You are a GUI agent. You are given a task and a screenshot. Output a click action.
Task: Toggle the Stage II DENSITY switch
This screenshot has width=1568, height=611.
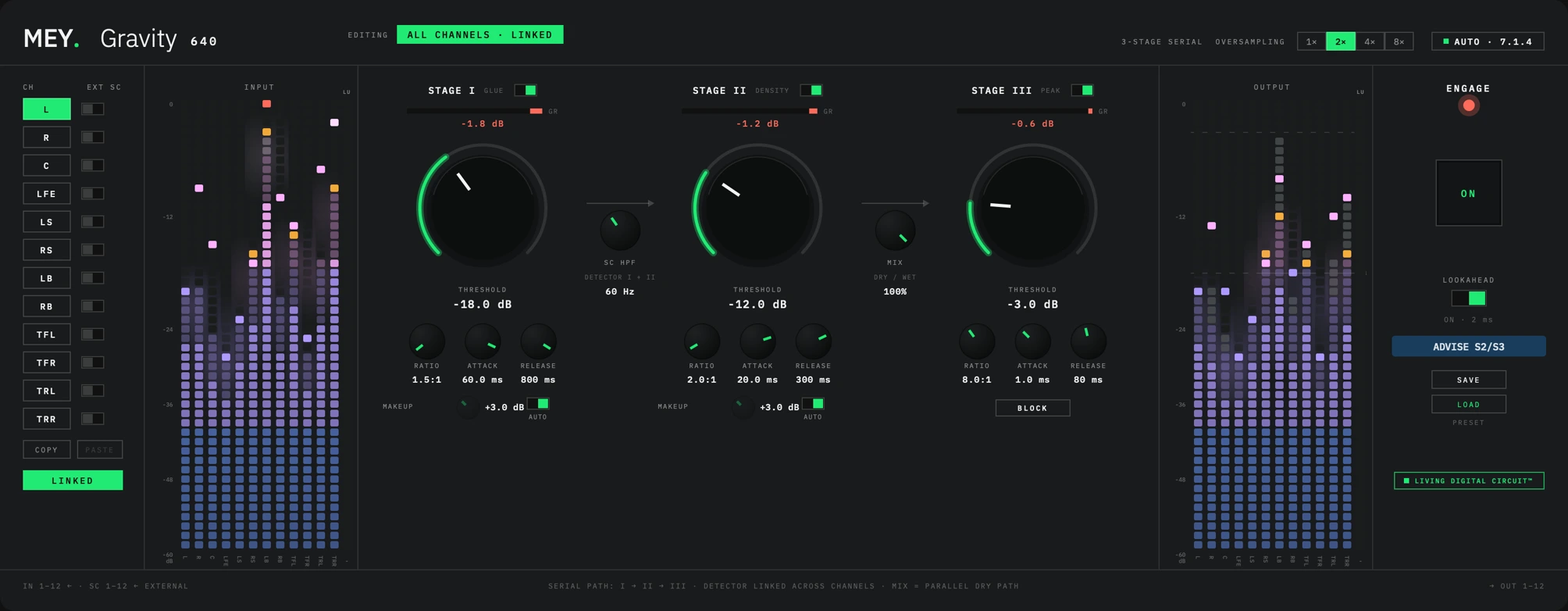pyautogui.click(x=811, y=91)
